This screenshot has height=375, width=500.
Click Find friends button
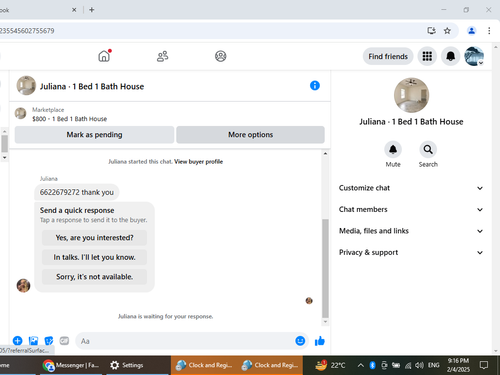point(388,56)
